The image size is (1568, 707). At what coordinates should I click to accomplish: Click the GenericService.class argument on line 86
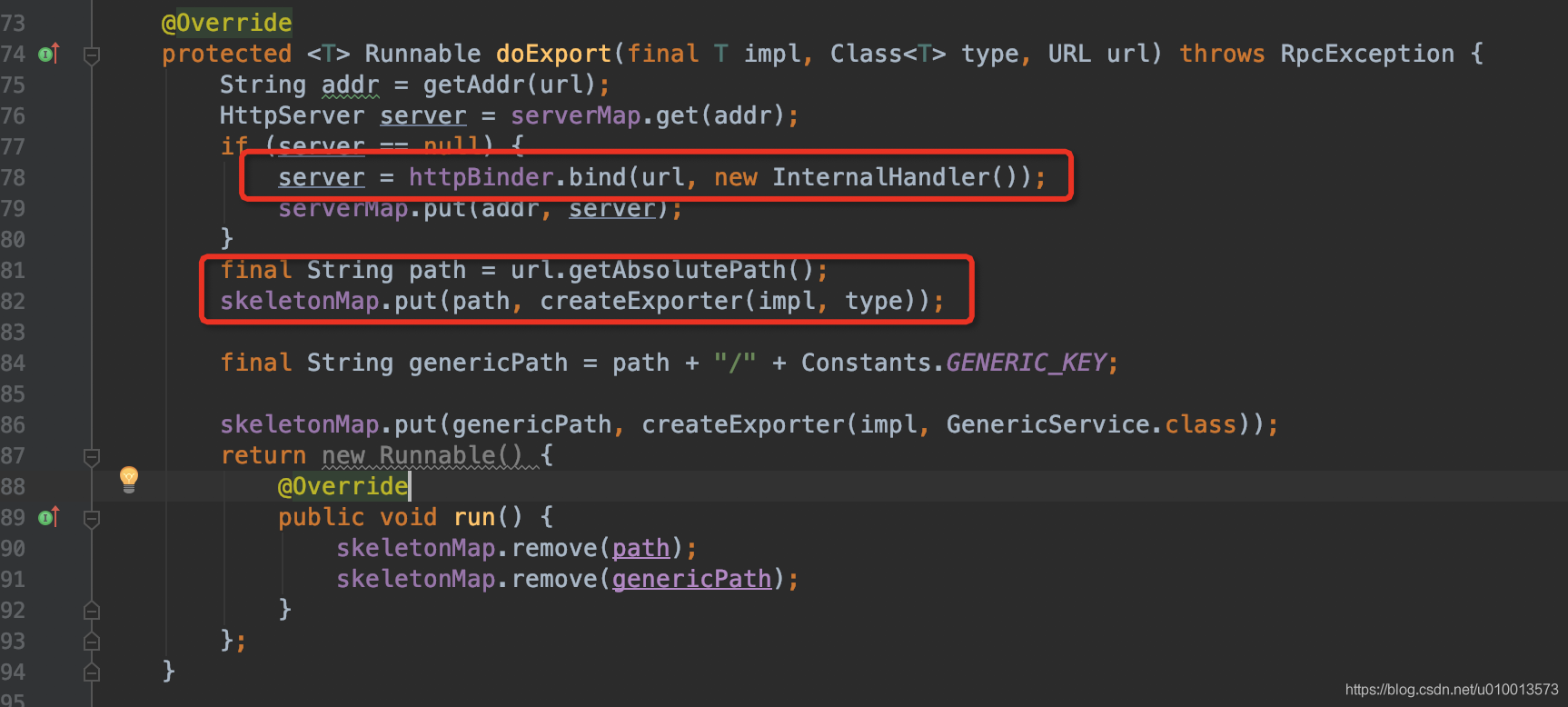pyautogui.click(x=1090, y=425)
